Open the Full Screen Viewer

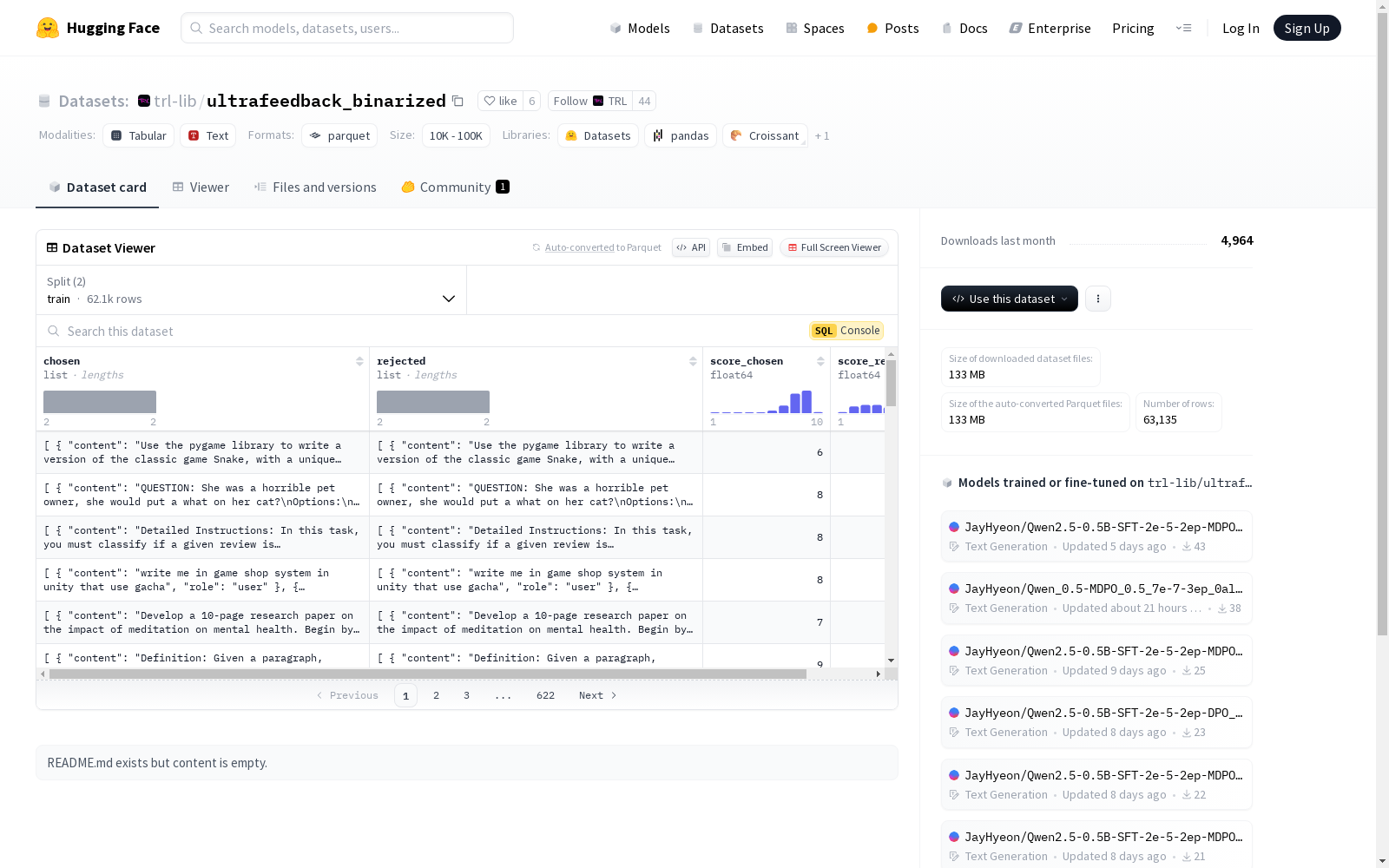833,247
